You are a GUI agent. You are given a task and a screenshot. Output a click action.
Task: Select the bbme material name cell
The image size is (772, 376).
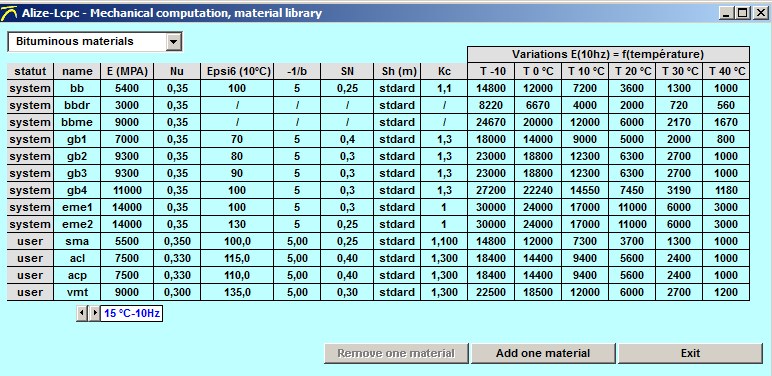click(77, 122)
